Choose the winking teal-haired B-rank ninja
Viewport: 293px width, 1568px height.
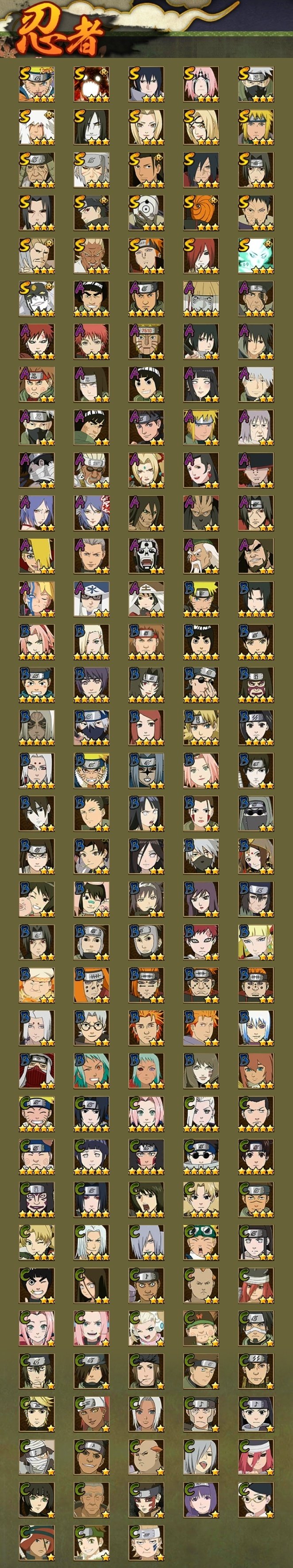[x=91, y=1071]
